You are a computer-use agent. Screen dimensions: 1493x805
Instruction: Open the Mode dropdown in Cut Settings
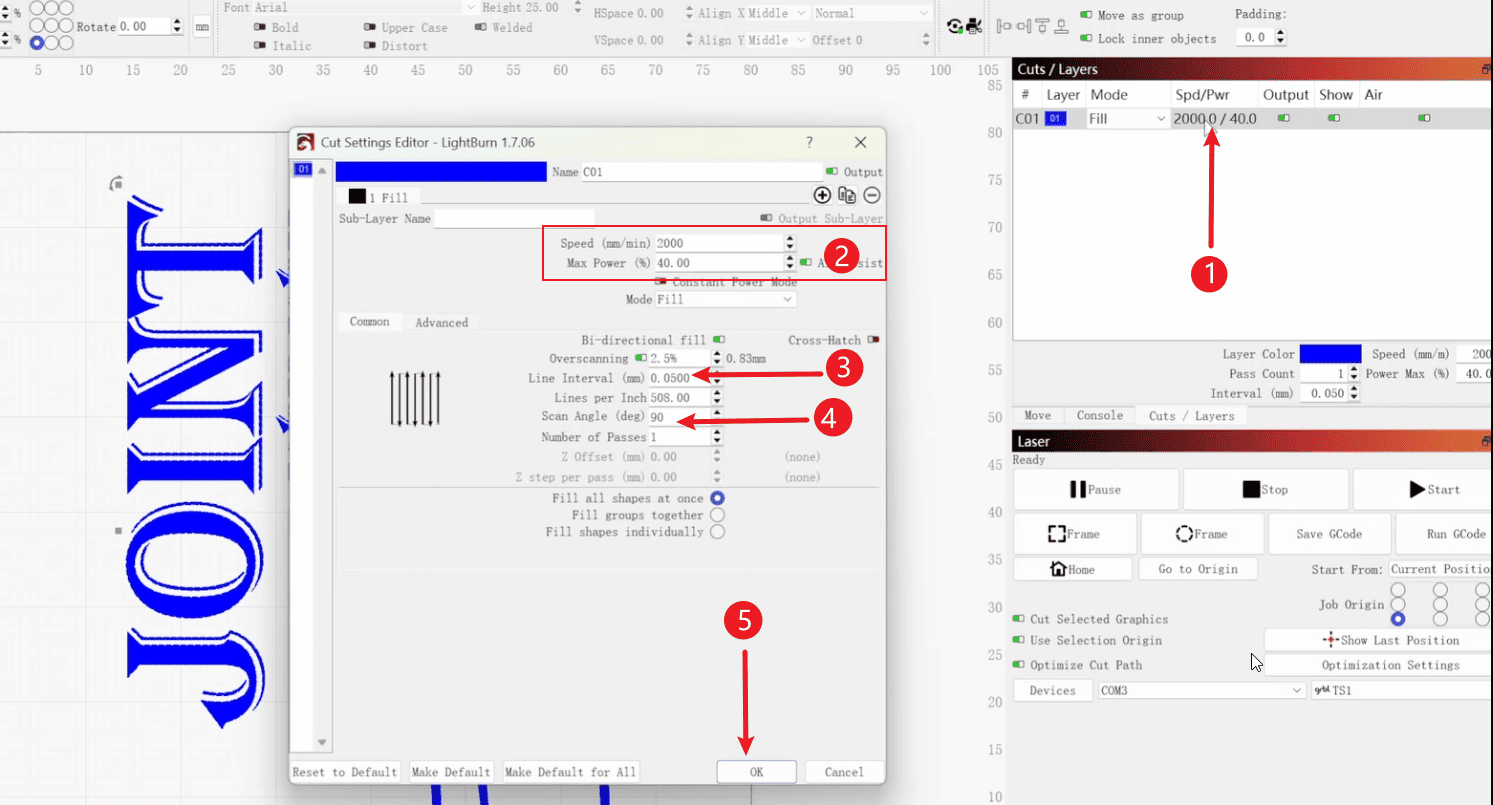tap(725, 299)
